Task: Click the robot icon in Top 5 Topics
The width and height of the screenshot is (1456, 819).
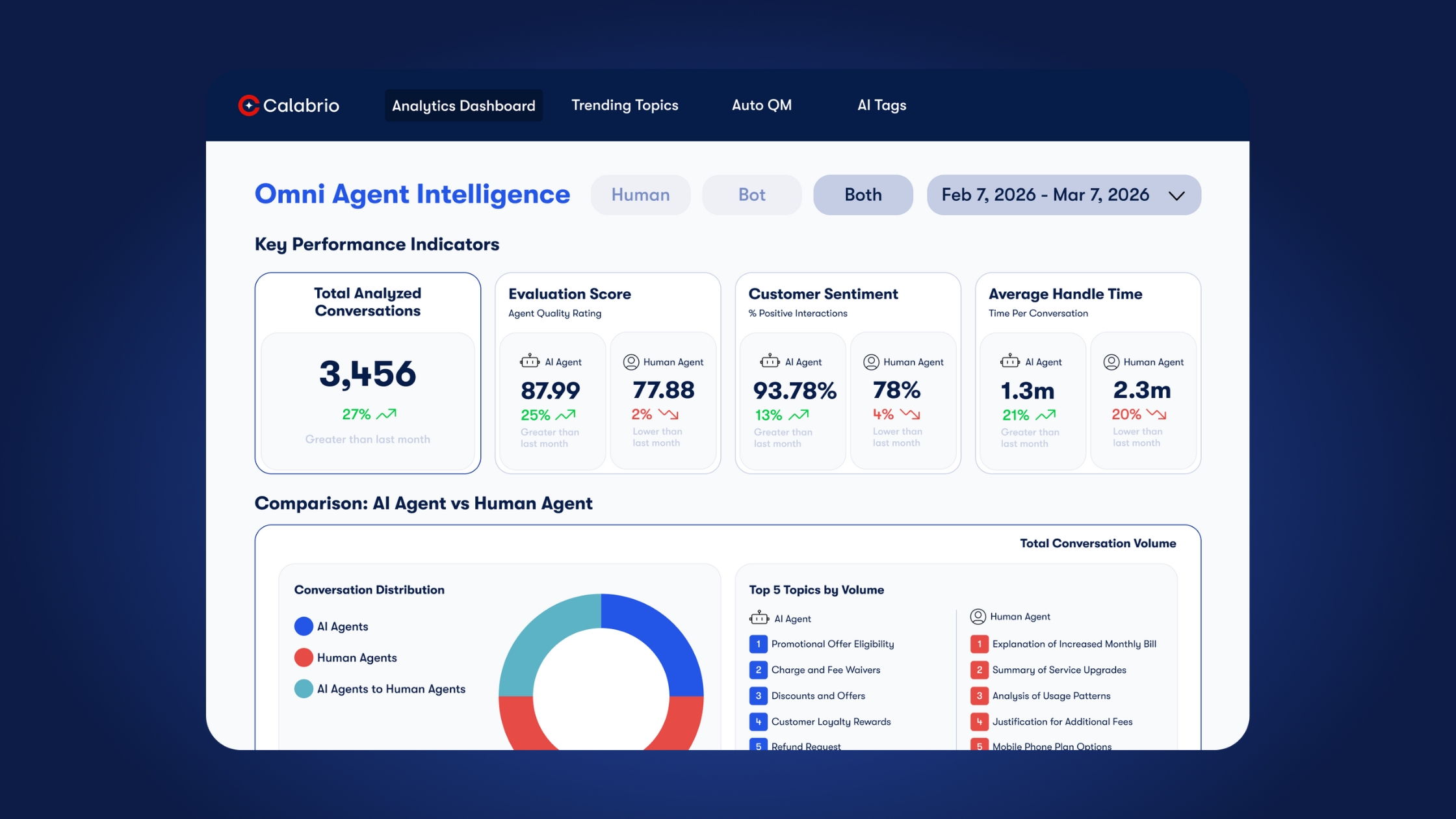Action: [x=759, y=617]
